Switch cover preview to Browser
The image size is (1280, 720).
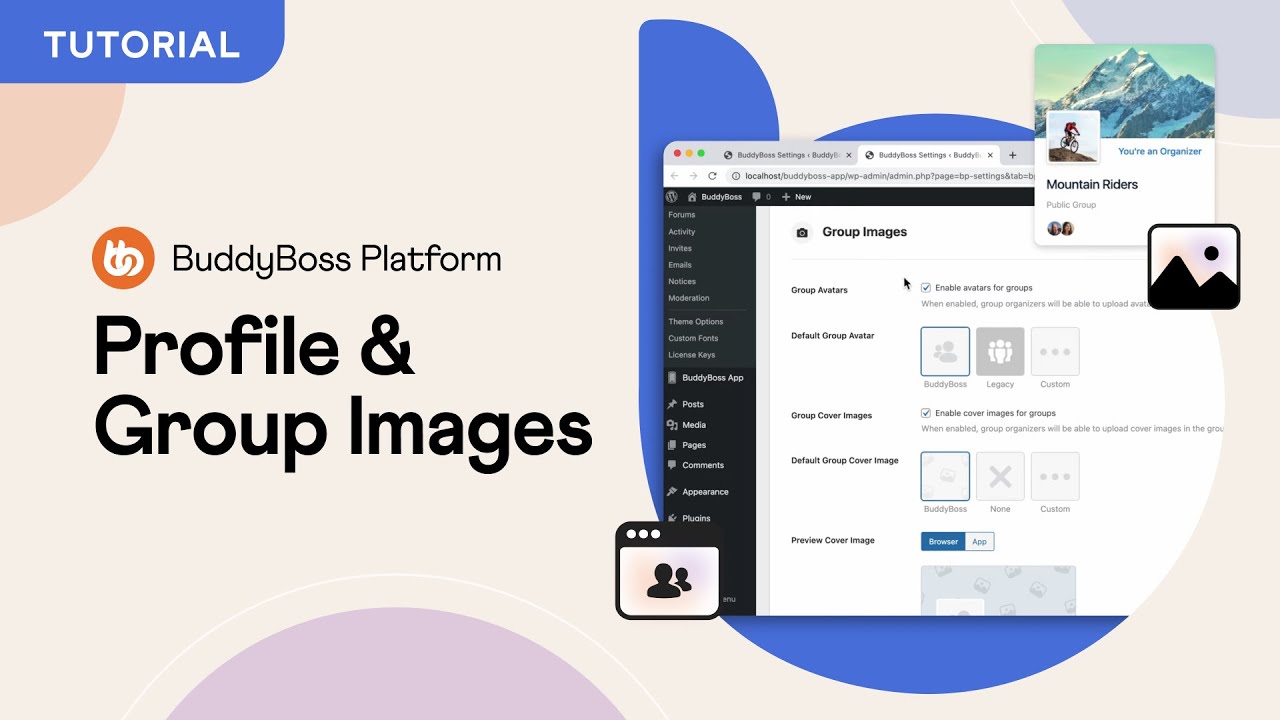click(x=943, y=542)
